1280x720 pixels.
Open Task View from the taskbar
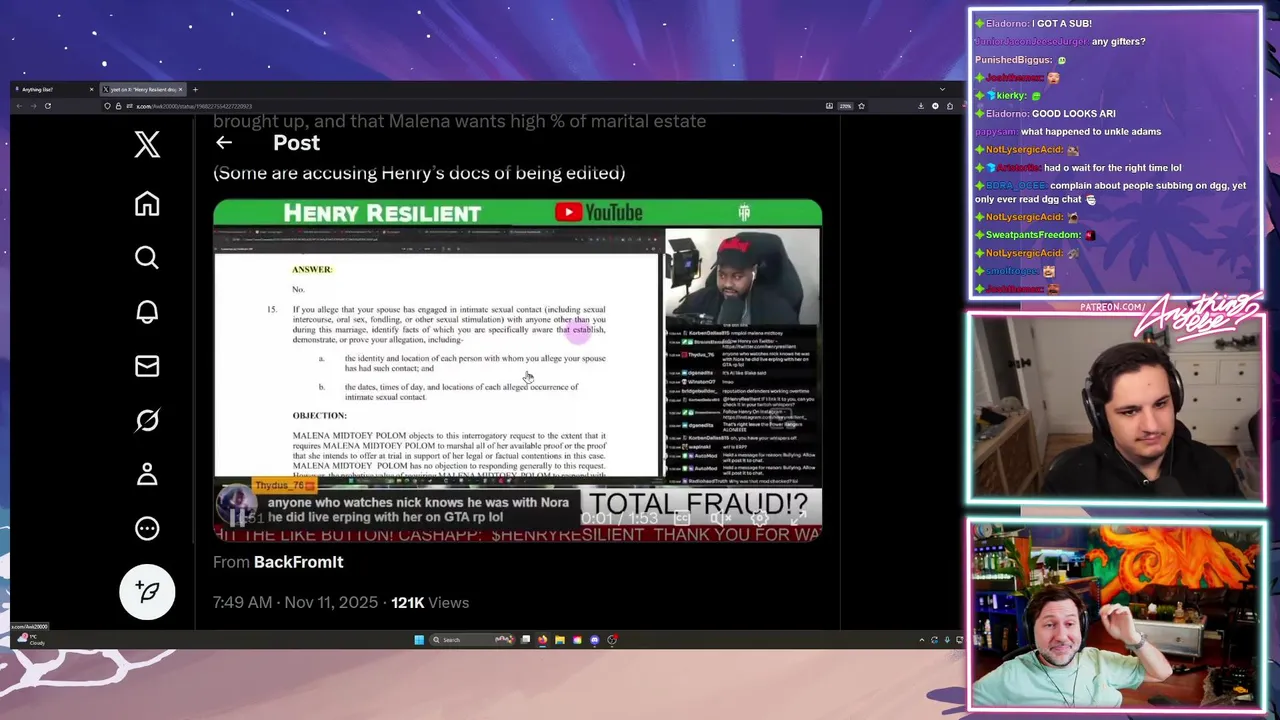pyautogui.click(x=526, y=640)
